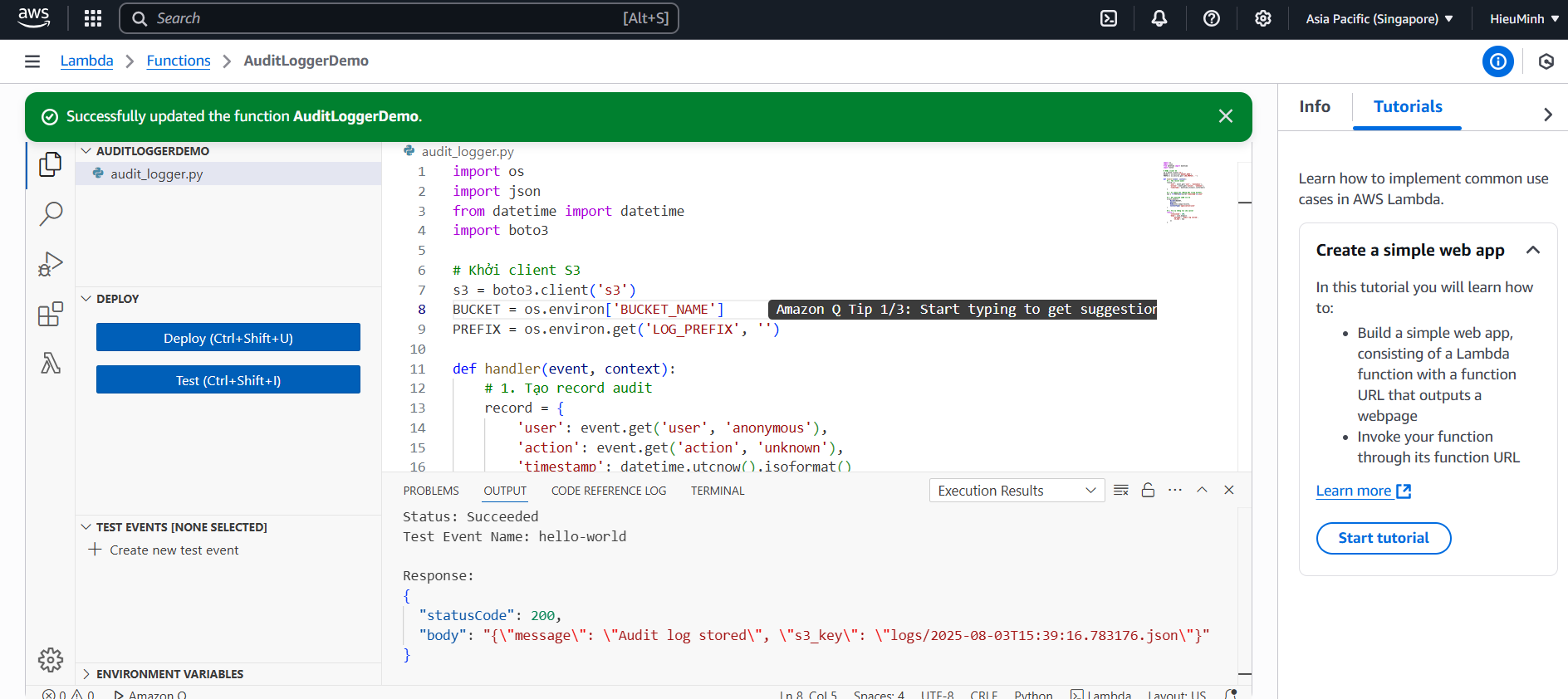Maximize the output panel with caret
This screenshot has width=1568, height=699.
(1202, 490)
